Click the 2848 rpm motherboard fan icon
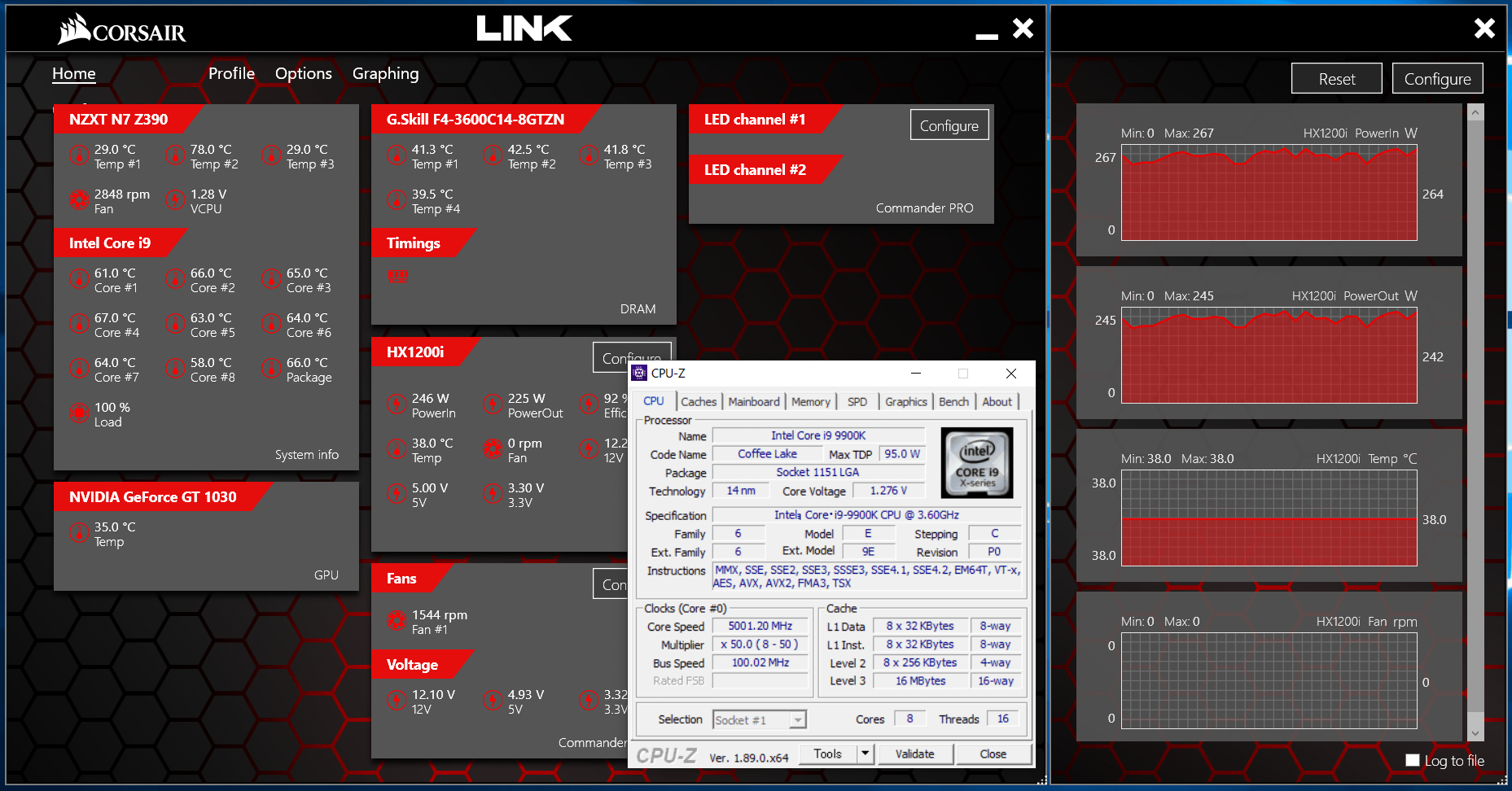 tap(79, 199)
